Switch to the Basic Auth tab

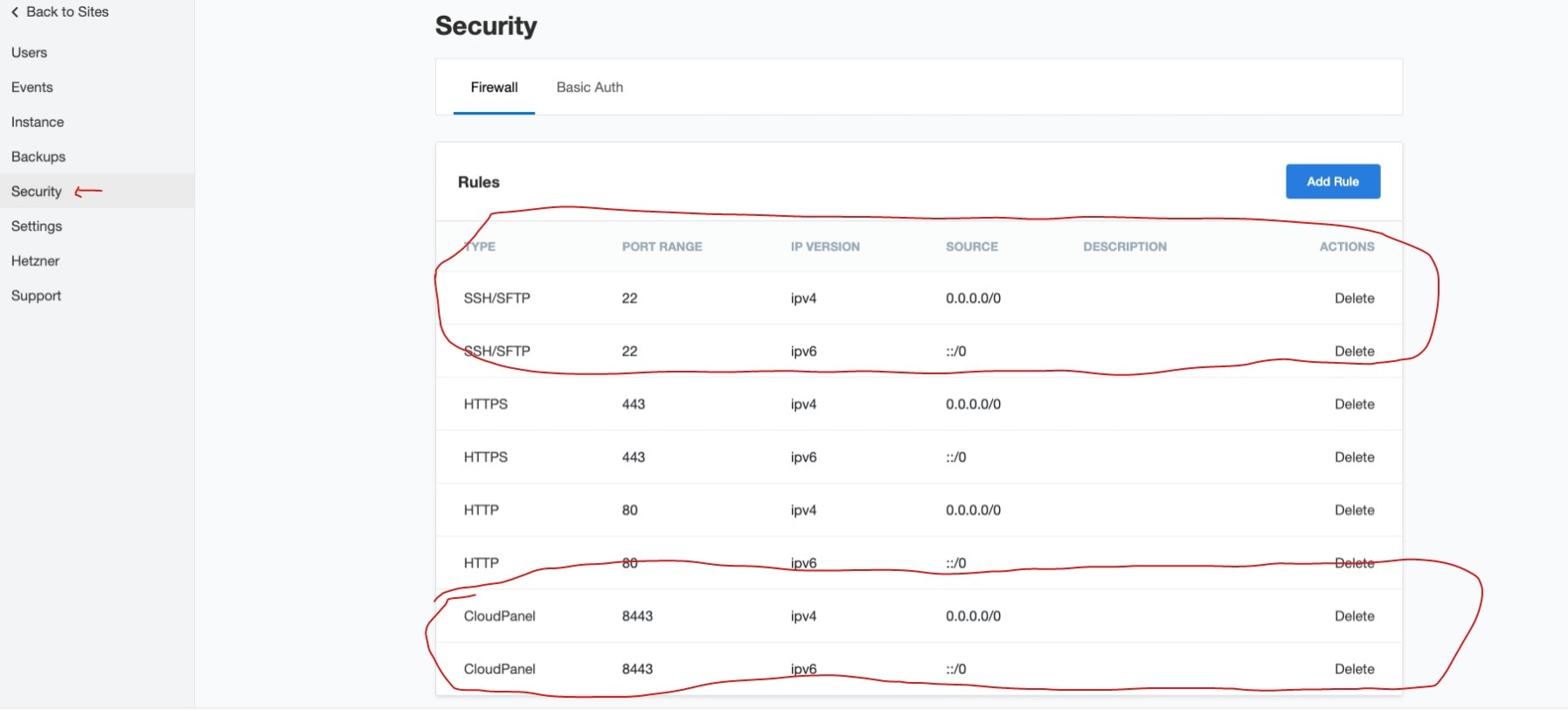coord(589,87)
